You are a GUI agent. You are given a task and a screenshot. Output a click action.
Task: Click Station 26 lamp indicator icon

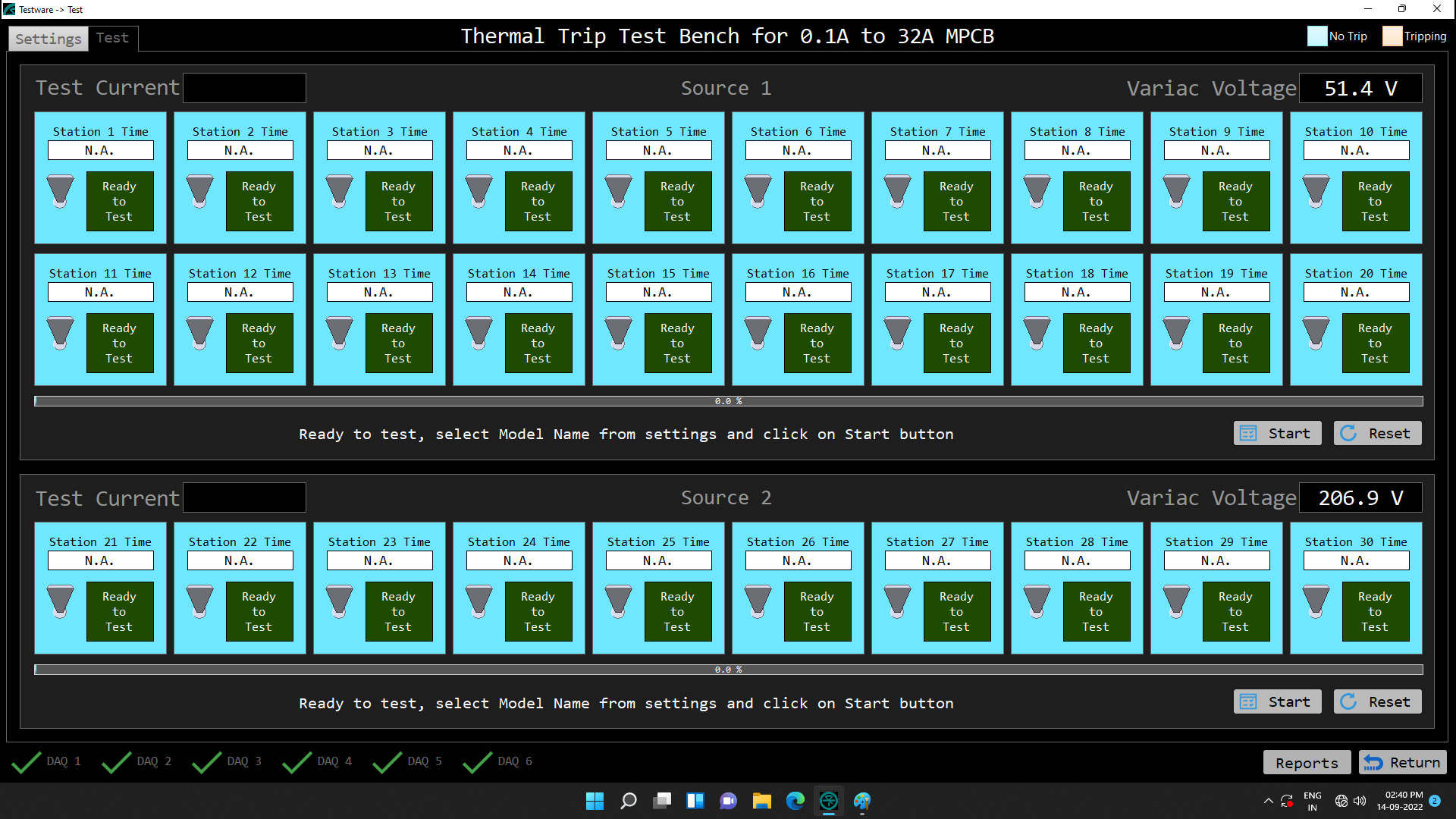pos(758,601)
